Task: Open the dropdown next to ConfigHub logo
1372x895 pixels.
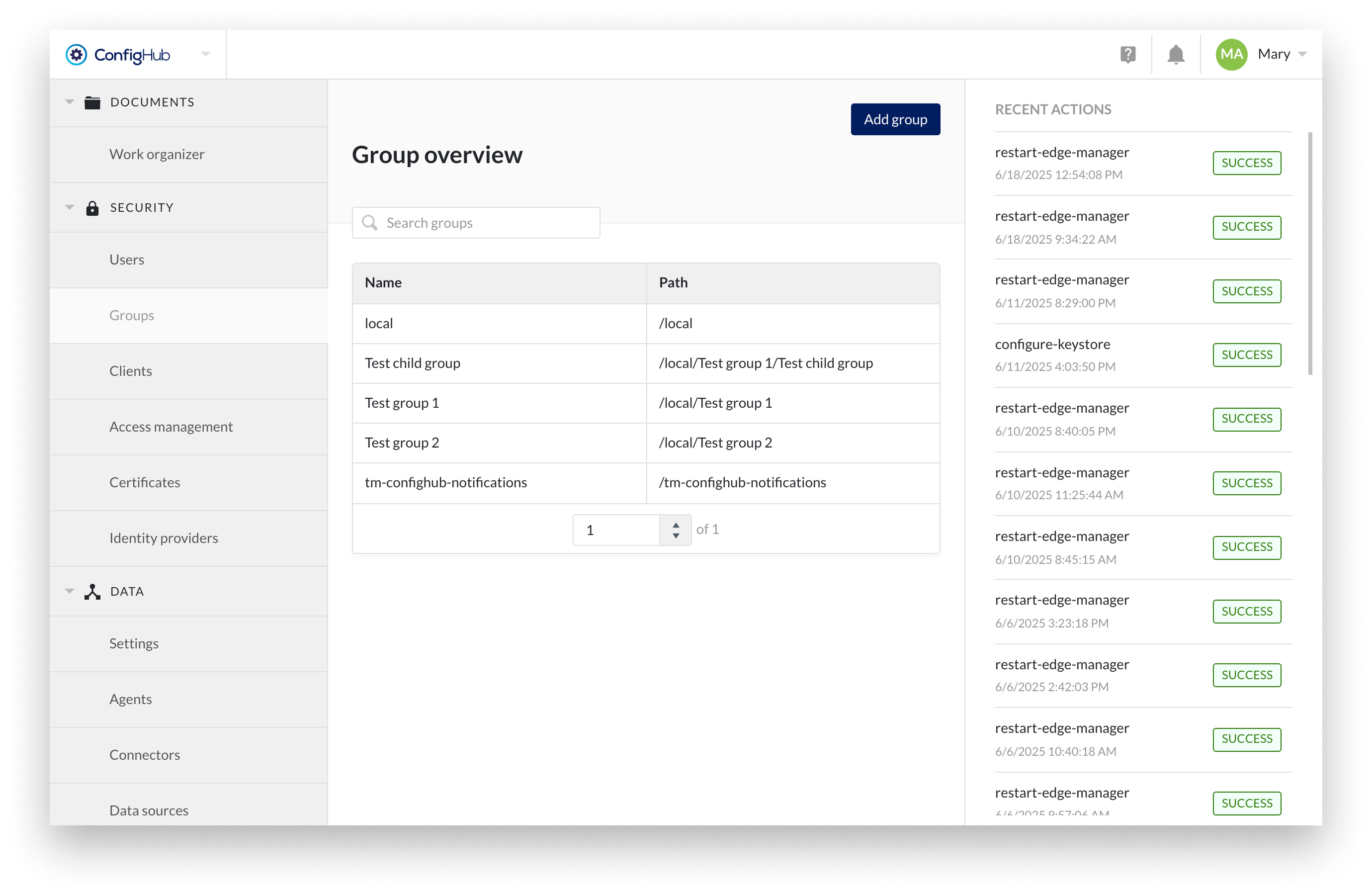Action: click(x=206, y=54)
